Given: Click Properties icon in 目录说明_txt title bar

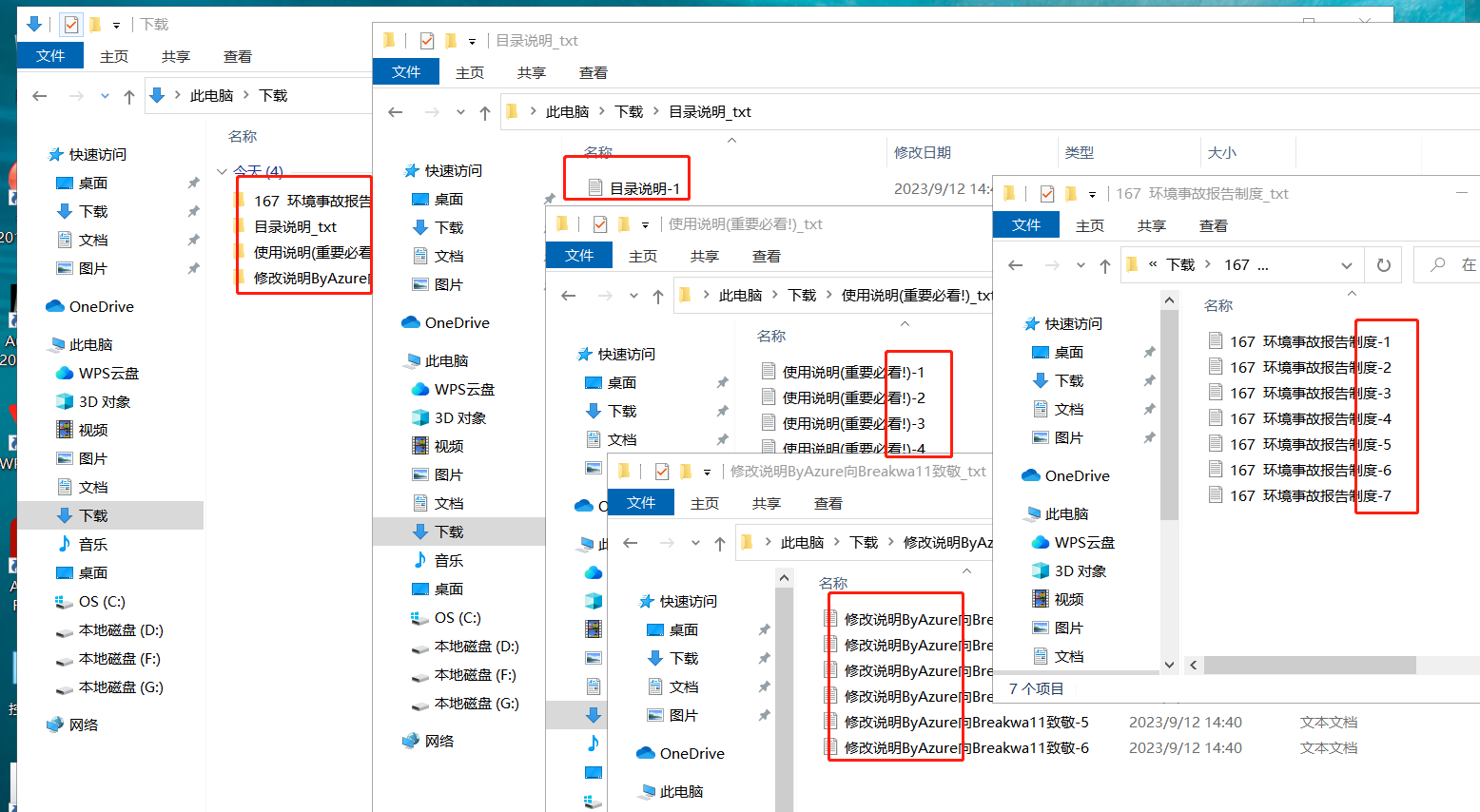Looking at the screenshot, I should [x=427, y=40].
